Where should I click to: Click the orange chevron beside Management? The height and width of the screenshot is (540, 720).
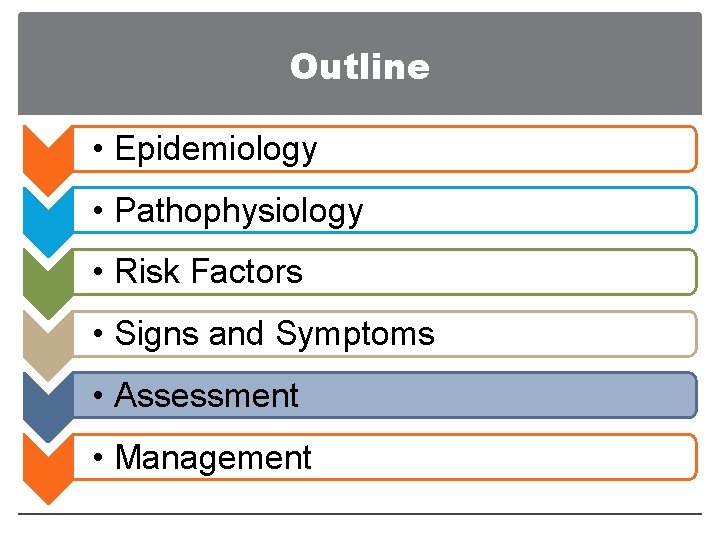click(46, 459)
